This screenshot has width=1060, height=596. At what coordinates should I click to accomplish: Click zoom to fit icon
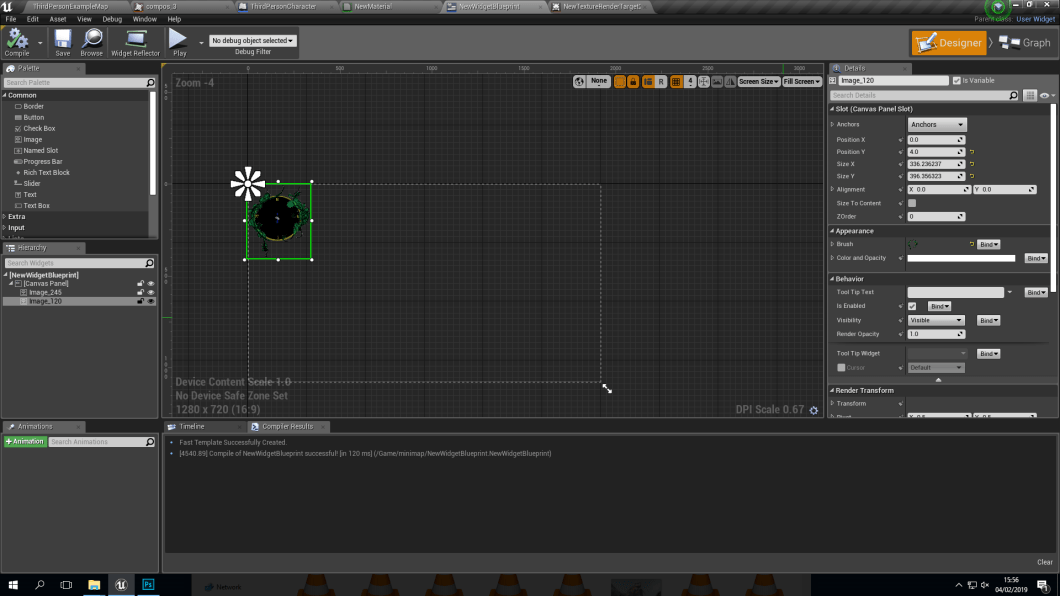(x=704, y=82)
